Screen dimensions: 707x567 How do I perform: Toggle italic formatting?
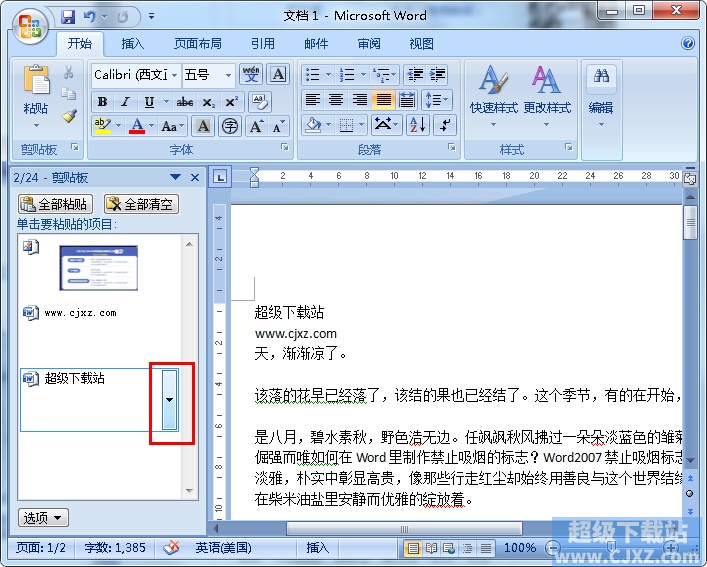(x=125, y=102)
